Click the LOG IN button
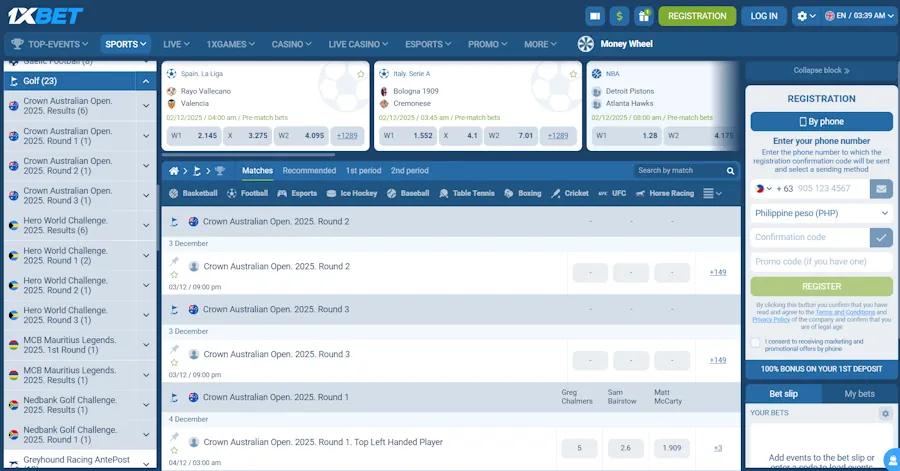Image resolution: width=900 pixels, height=471 pixels. point(763,16)
